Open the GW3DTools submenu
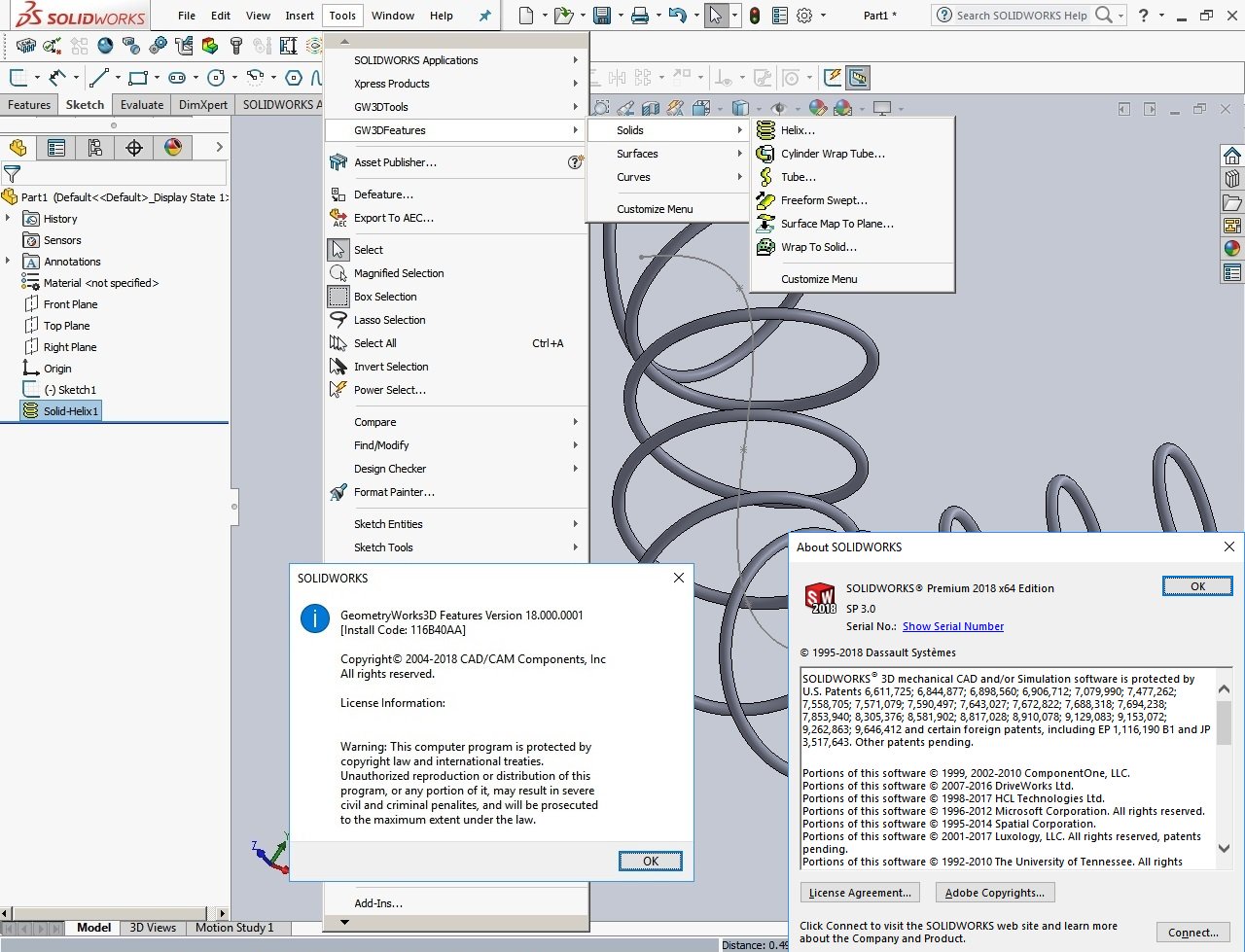This screenshot has height=952, width=1245. point(455,107)
